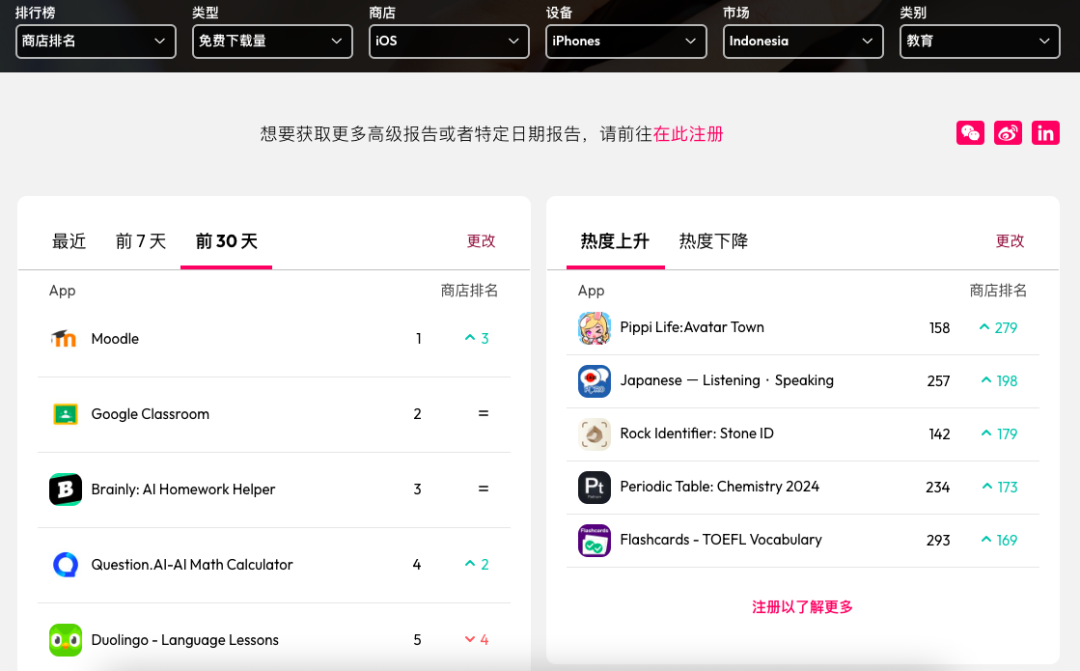
Task: Click the Brainly app icon
Action: [65, 489]
